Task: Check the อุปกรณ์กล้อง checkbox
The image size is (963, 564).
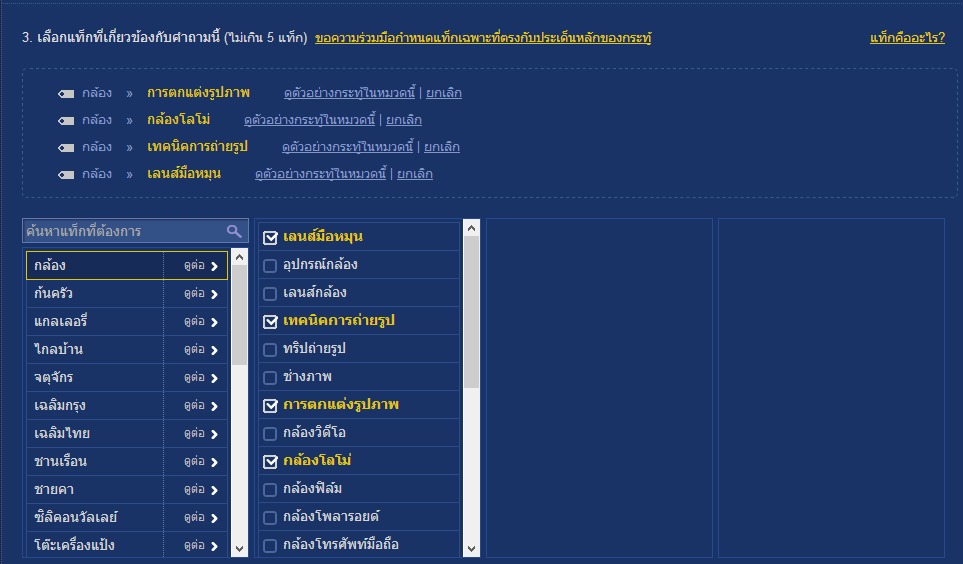Action: (270, 265)
